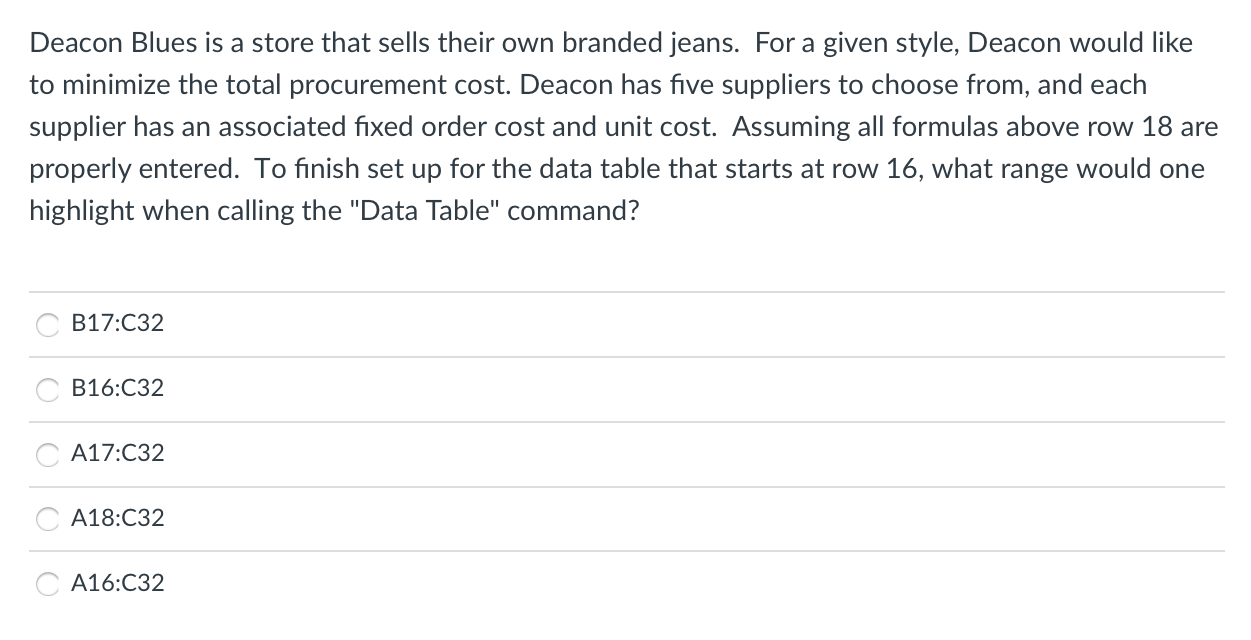Screen dimensions: 1251x640
Task: Click the A18:C32 answer label text
Action: click(118, 519)
